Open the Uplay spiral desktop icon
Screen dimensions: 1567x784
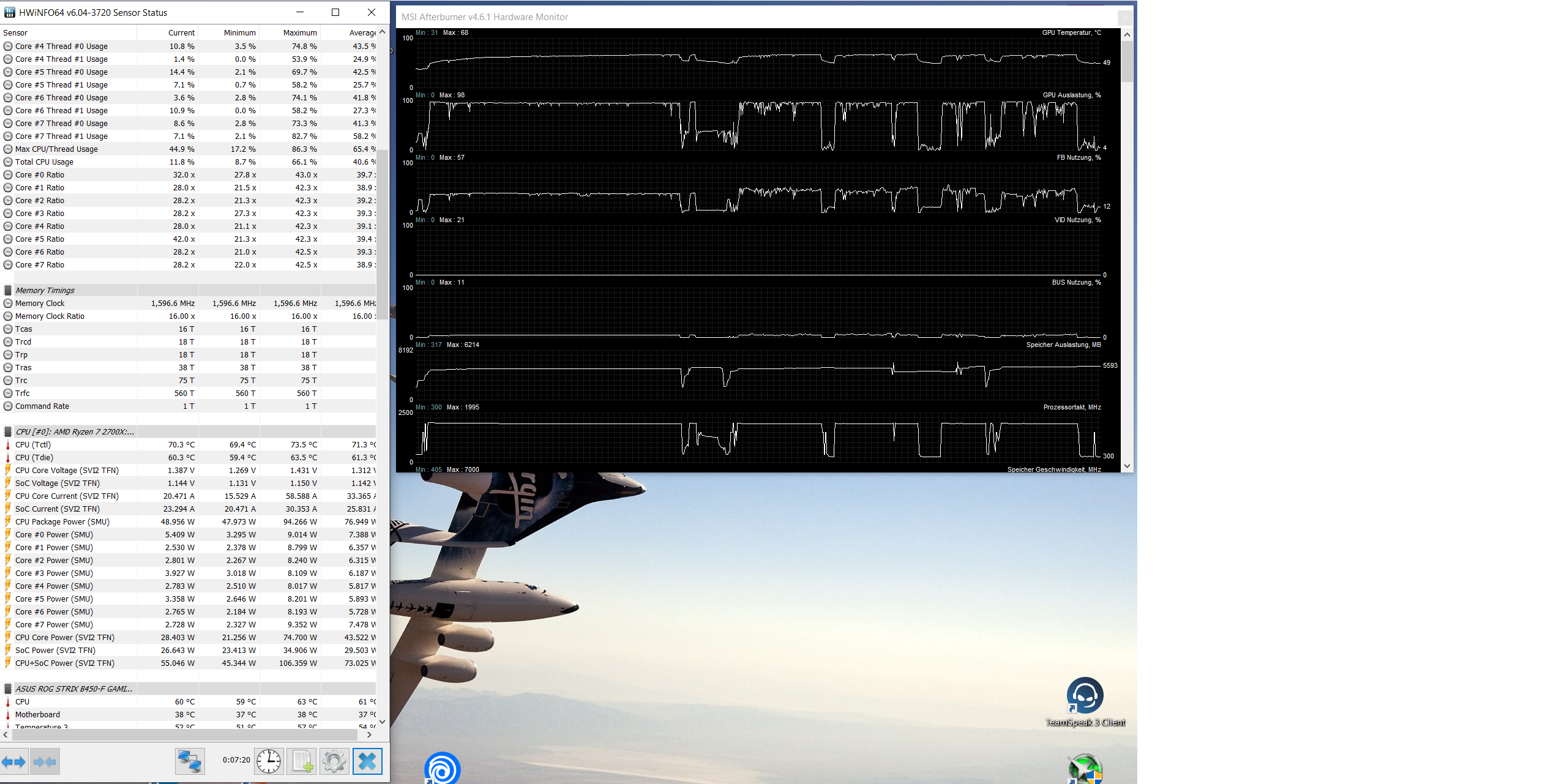click(x=442, y=770)
